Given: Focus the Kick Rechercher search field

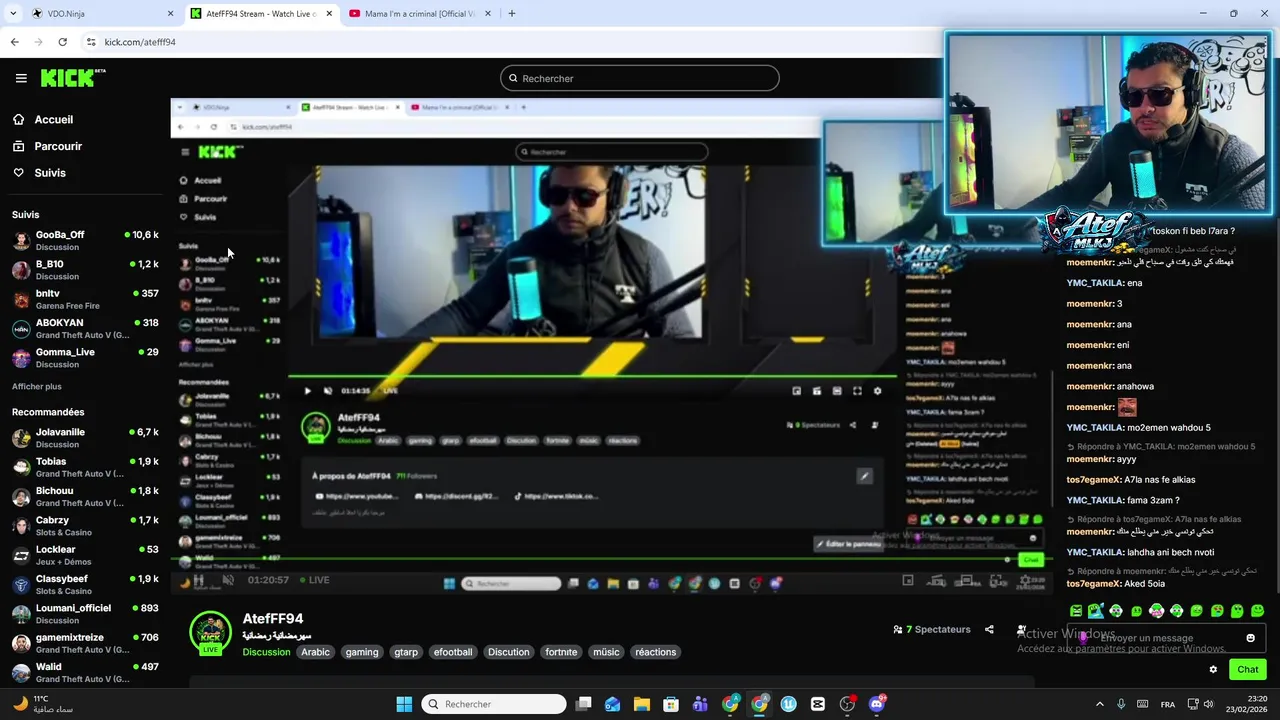Looking at the screenshot, I should tap(640, 78).
